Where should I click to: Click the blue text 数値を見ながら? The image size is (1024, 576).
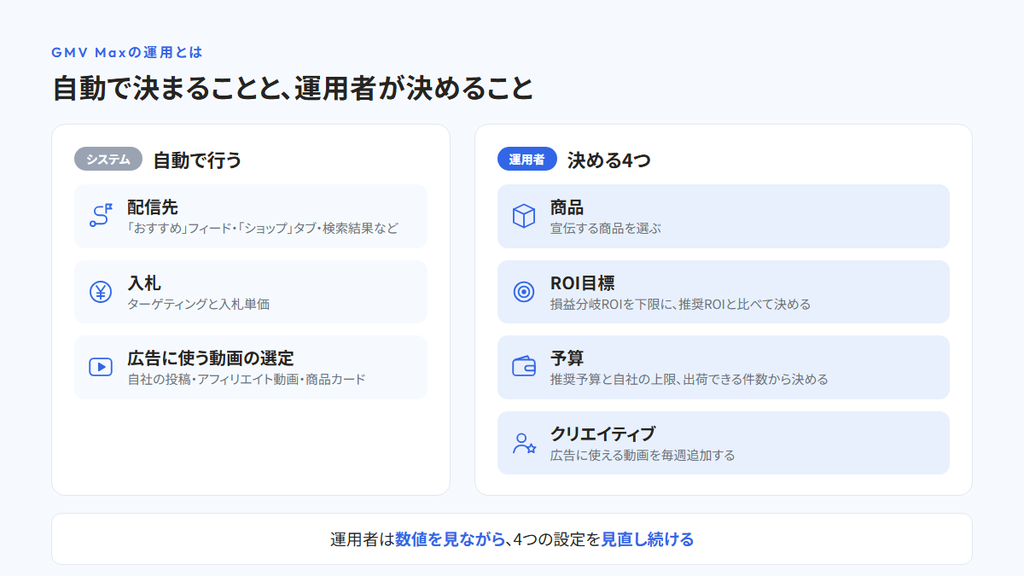450,539
